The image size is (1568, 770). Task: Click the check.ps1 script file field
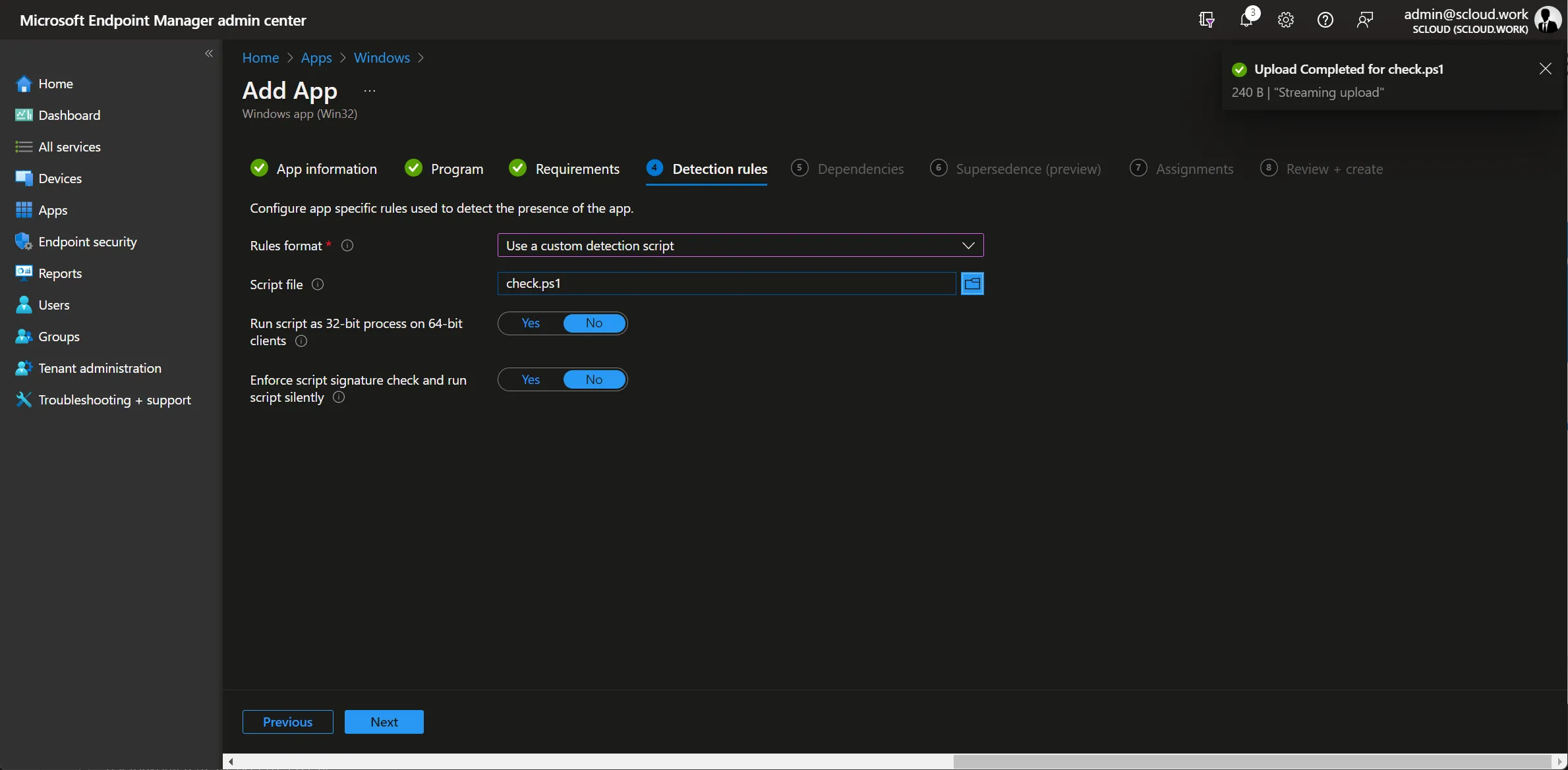tap(726, 284)
